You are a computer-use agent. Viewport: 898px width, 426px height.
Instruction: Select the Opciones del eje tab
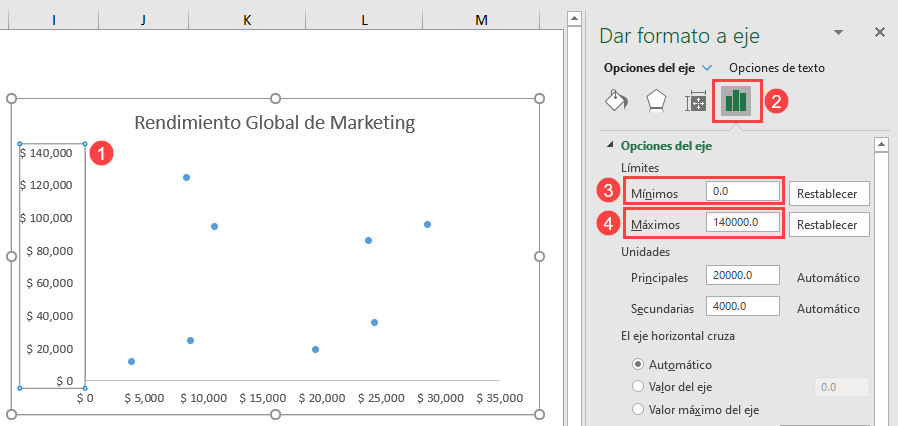coord(649,68)
